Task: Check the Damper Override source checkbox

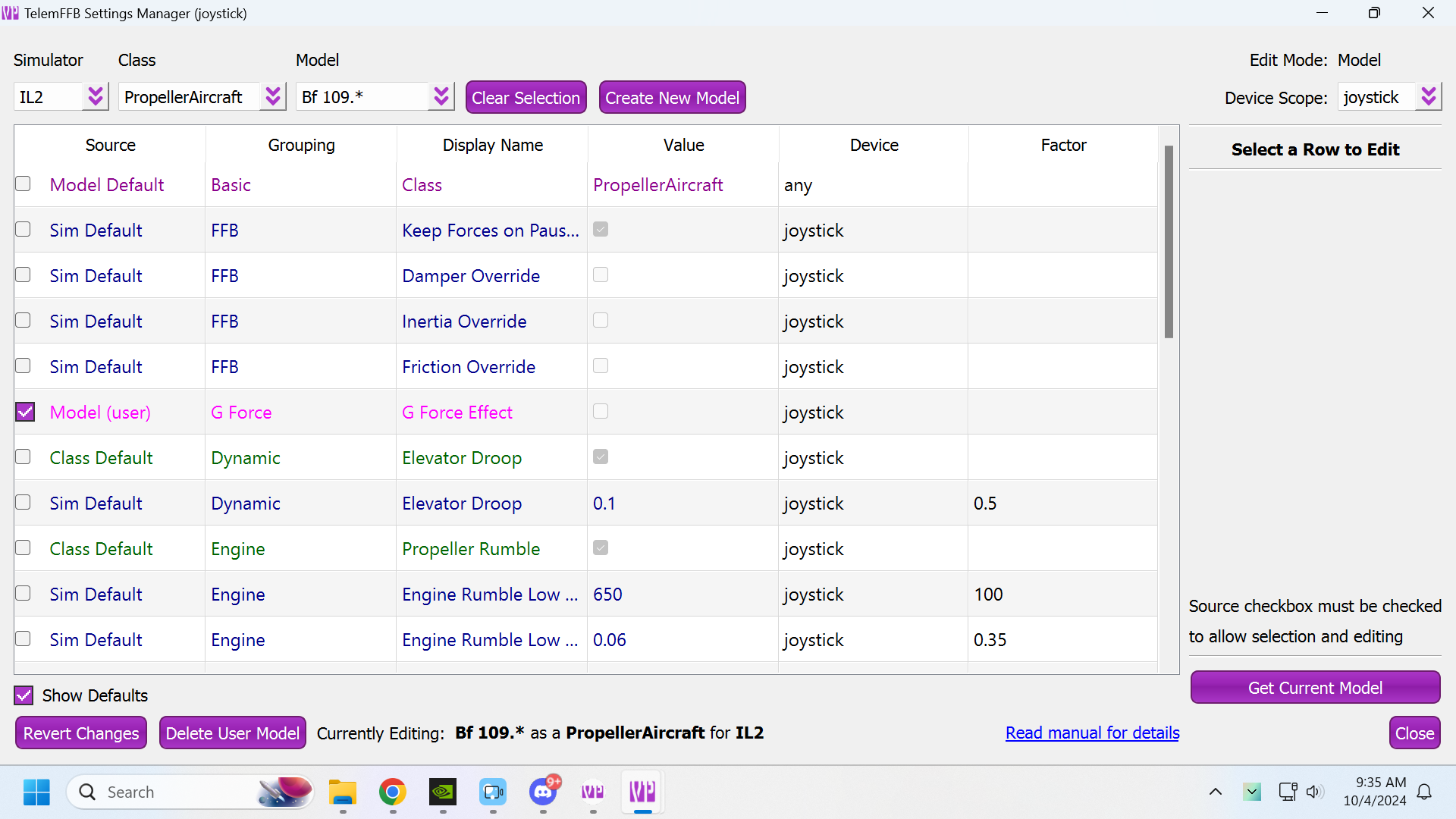Action: click(24, 275)
